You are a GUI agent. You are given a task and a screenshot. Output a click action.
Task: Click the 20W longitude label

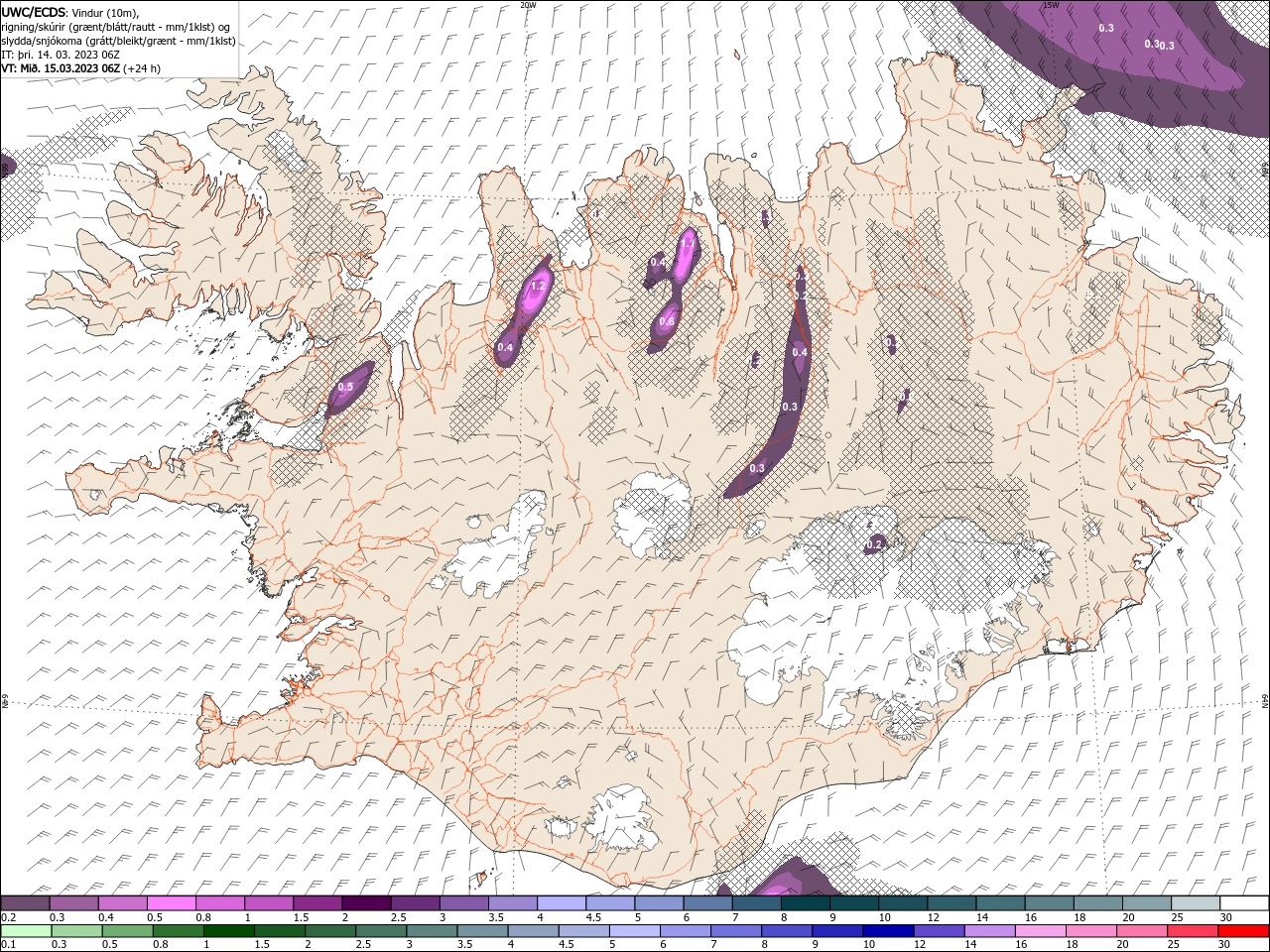pyautogui.click(x=529, y=5)
